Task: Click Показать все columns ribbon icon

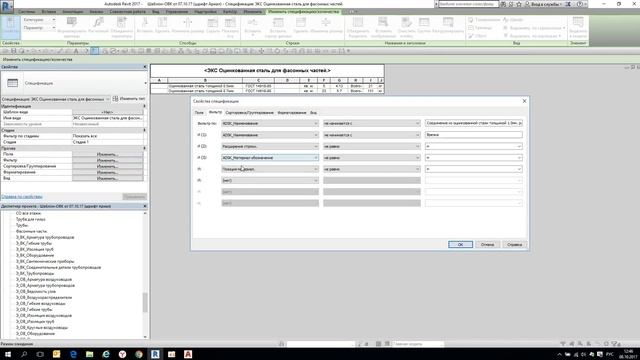Action: (x=230, y=27)
